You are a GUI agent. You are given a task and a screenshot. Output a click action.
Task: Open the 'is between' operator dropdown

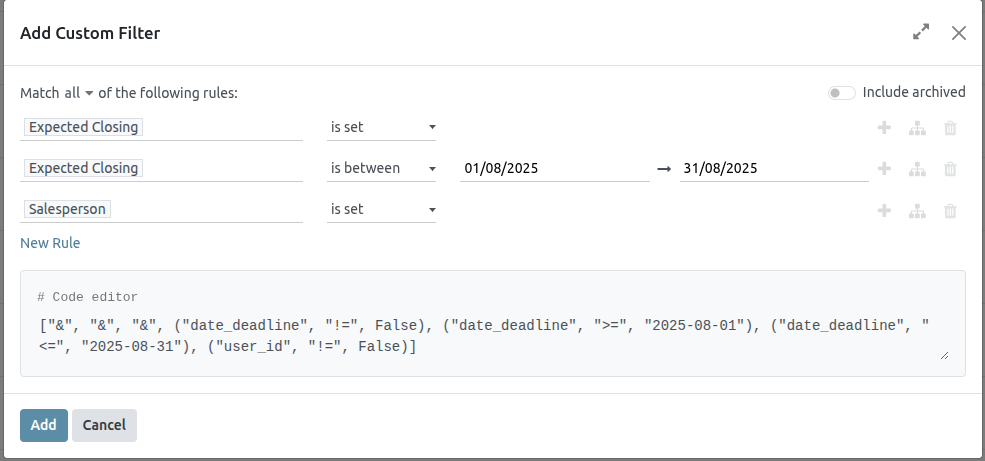click(x=382, y=169)
